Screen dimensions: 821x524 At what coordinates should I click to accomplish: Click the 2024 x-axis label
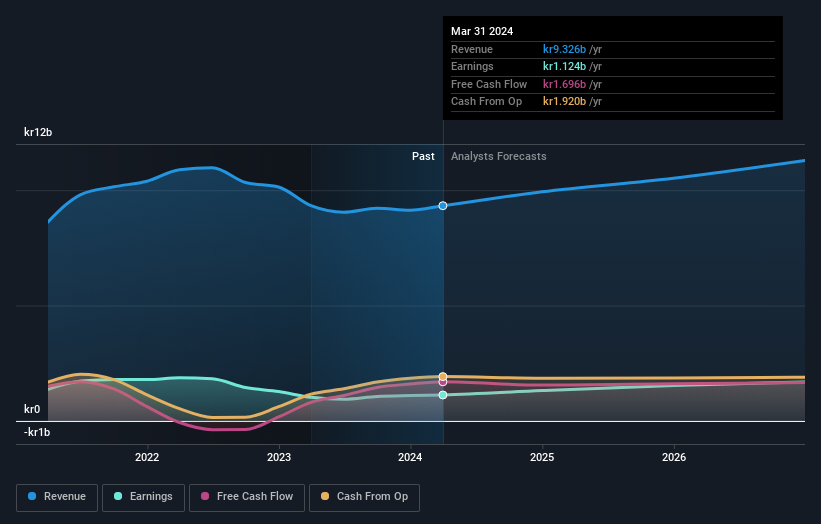pyautogui.click(x=410, y=457)
